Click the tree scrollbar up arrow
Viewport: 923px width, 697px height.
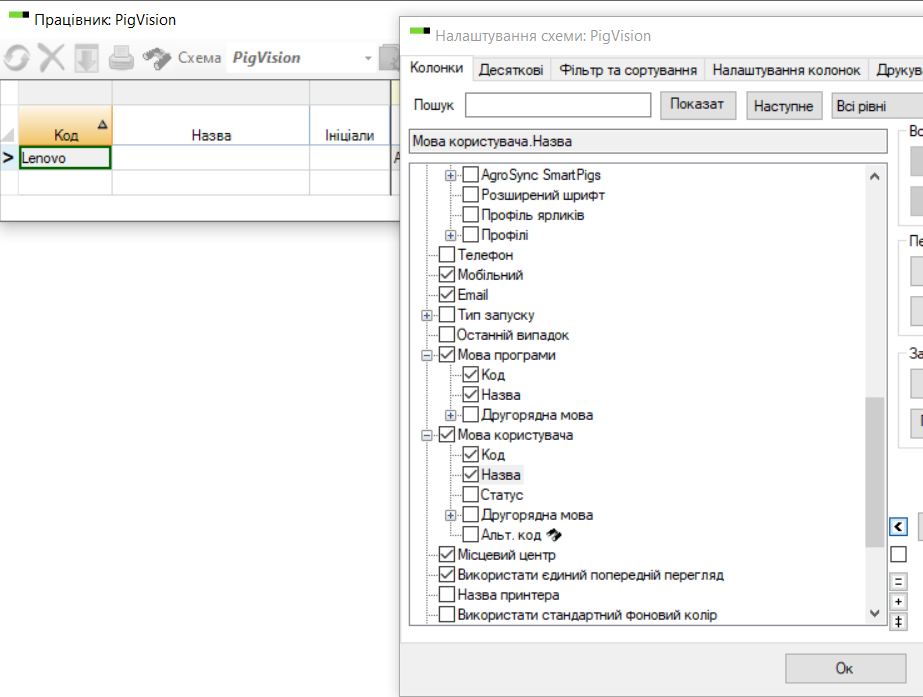[x=875, y=176]
